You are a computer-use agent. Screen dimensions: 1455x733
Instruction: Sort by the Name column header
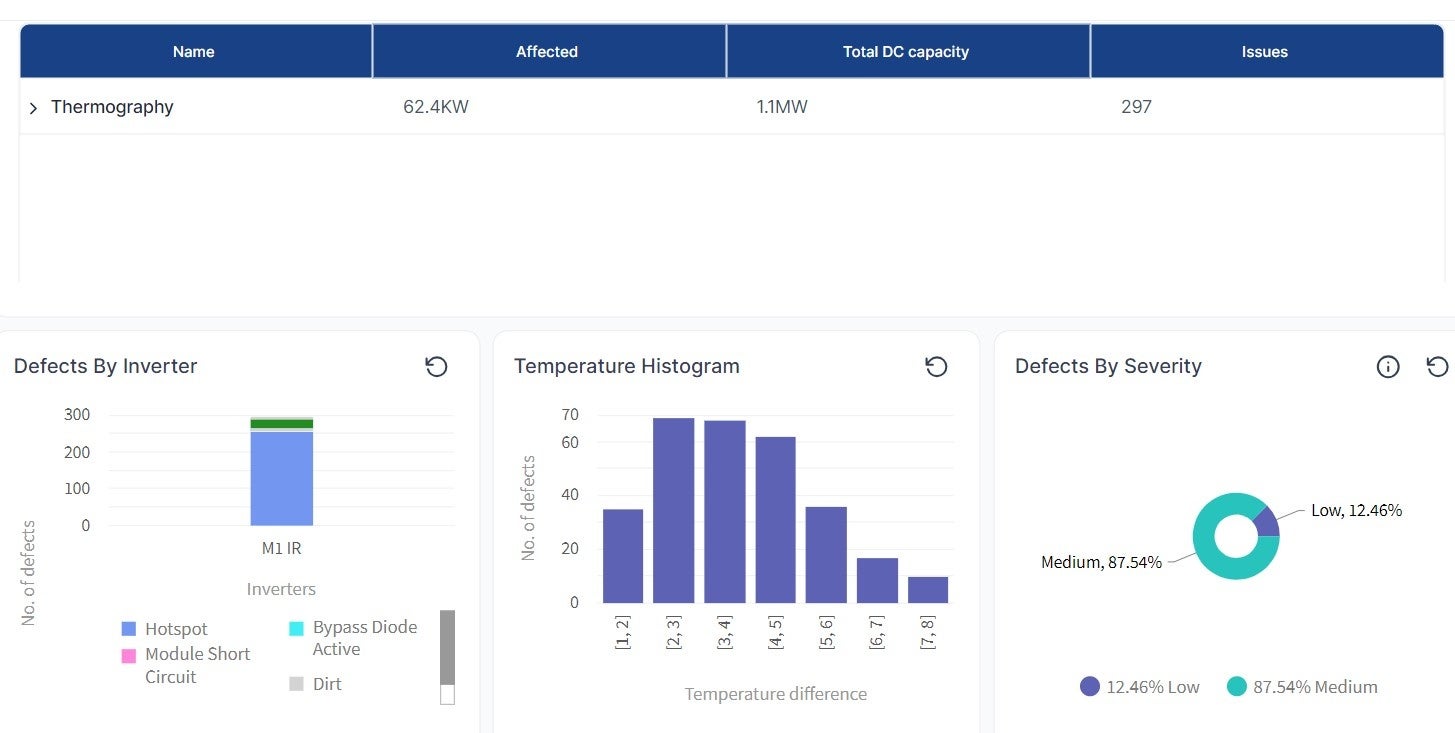coord(194,52)
